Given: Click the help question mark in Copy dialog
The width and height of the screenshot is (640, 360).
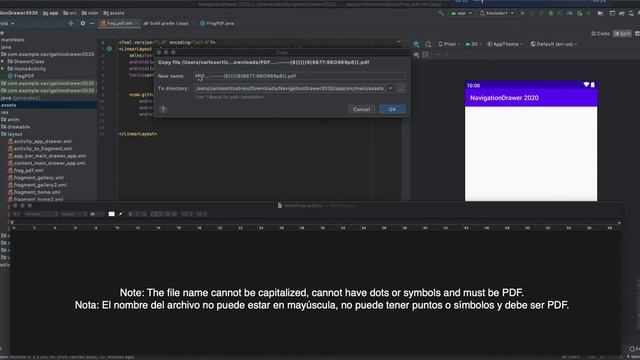Looking at the screenshot, I should tap(163, 109).
